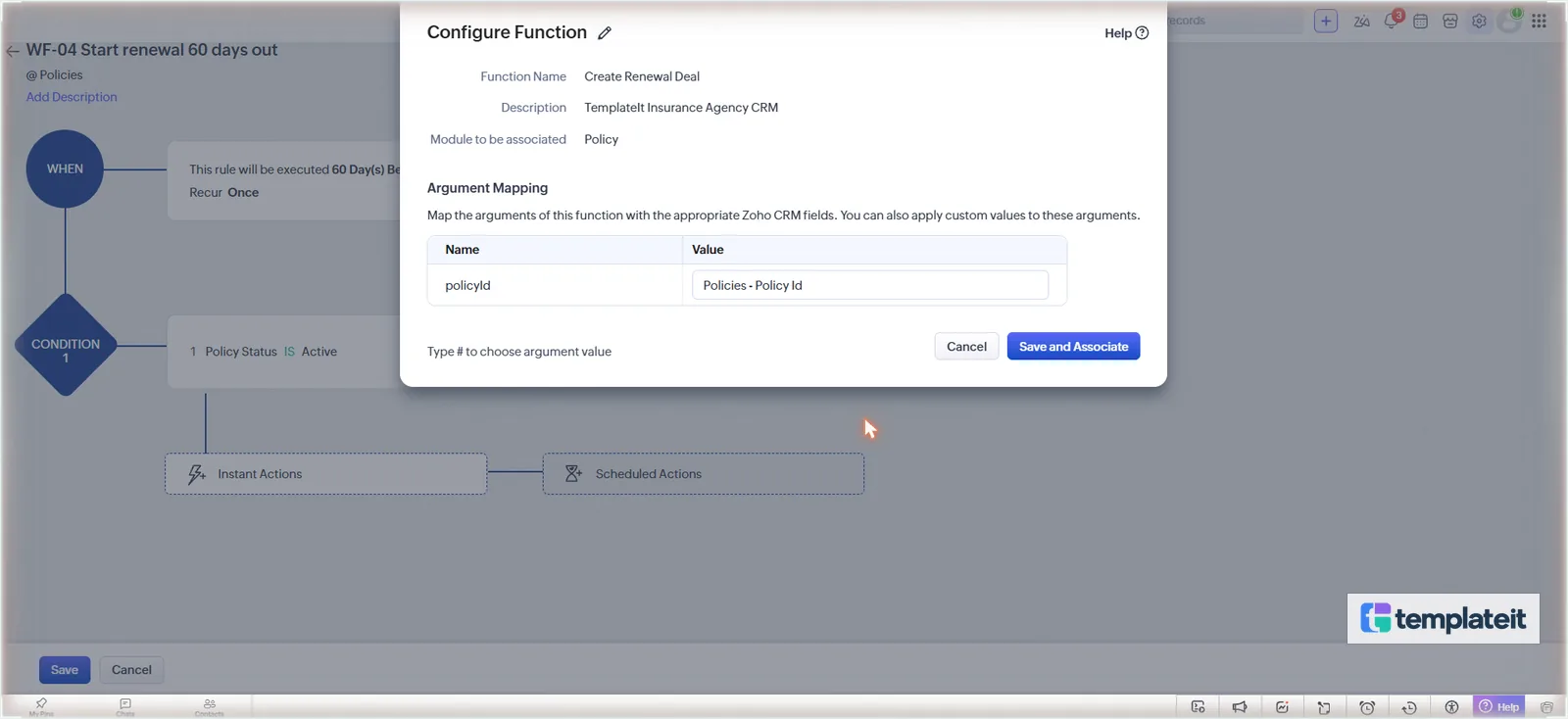Screen dimensions: 1568x719
Task: Click the policyId value field
Action: pyautogui.click(x=870, y=285)
